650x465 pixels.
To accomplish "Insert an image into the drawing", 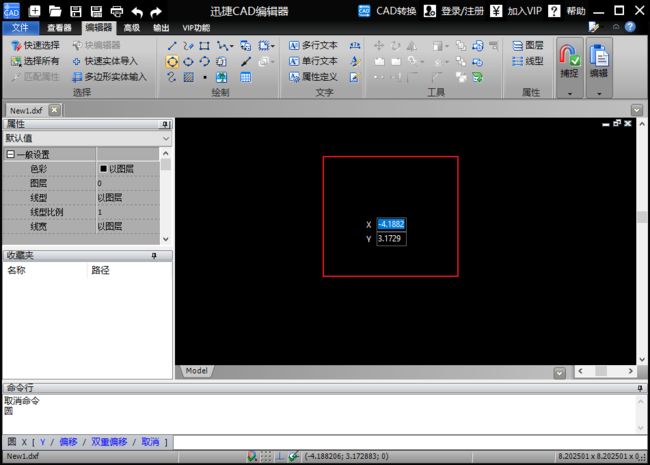I will 221,77.
